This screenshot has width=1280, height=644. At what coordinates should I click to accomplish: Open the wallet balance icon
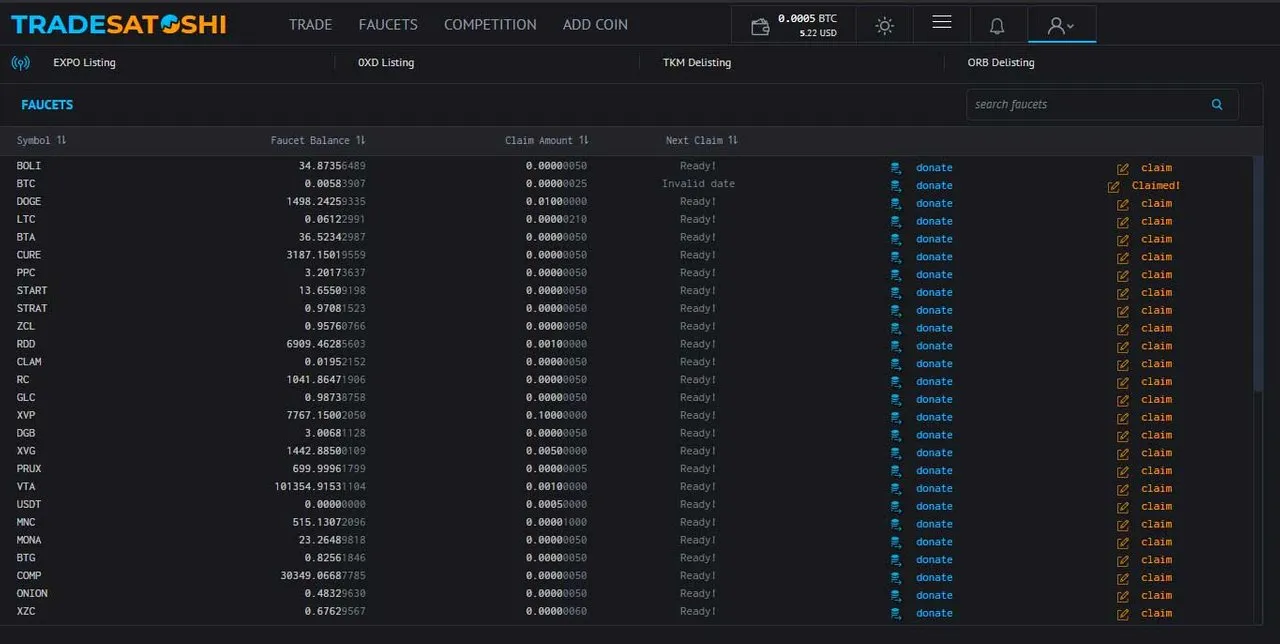760,26
